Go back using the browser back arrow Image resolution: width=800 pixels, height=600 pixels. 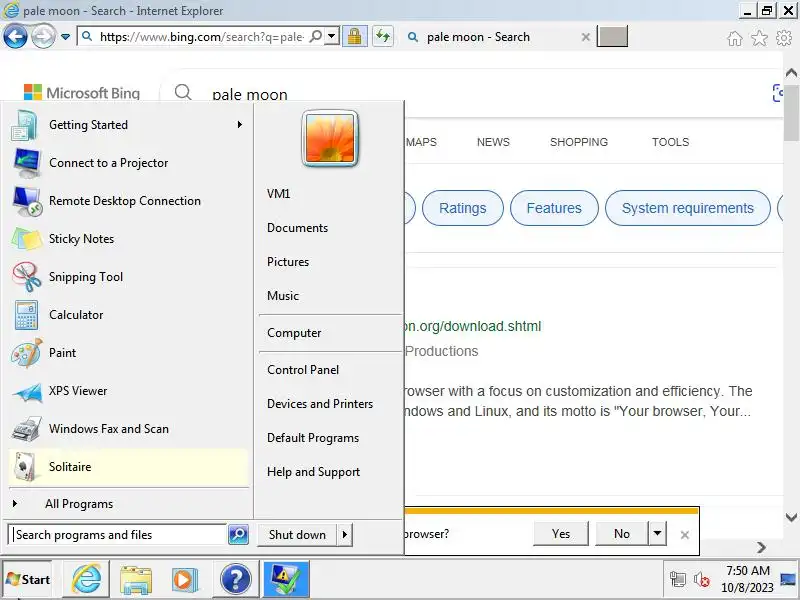(x=15, y=37)
